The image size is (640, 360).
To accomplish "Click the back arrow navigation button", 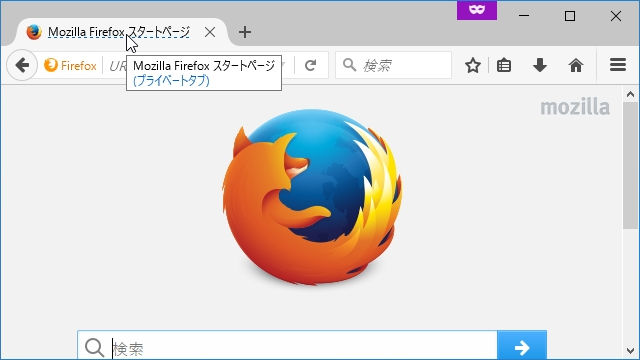I will coord(22,65).
